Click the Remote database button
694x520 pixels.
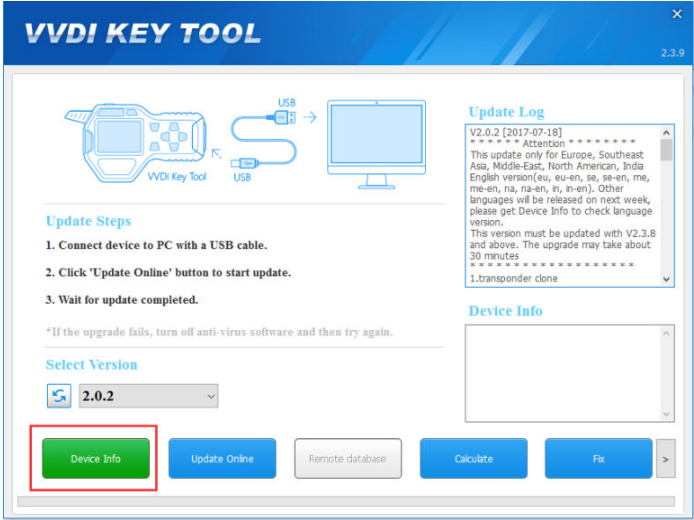[348, 459]
